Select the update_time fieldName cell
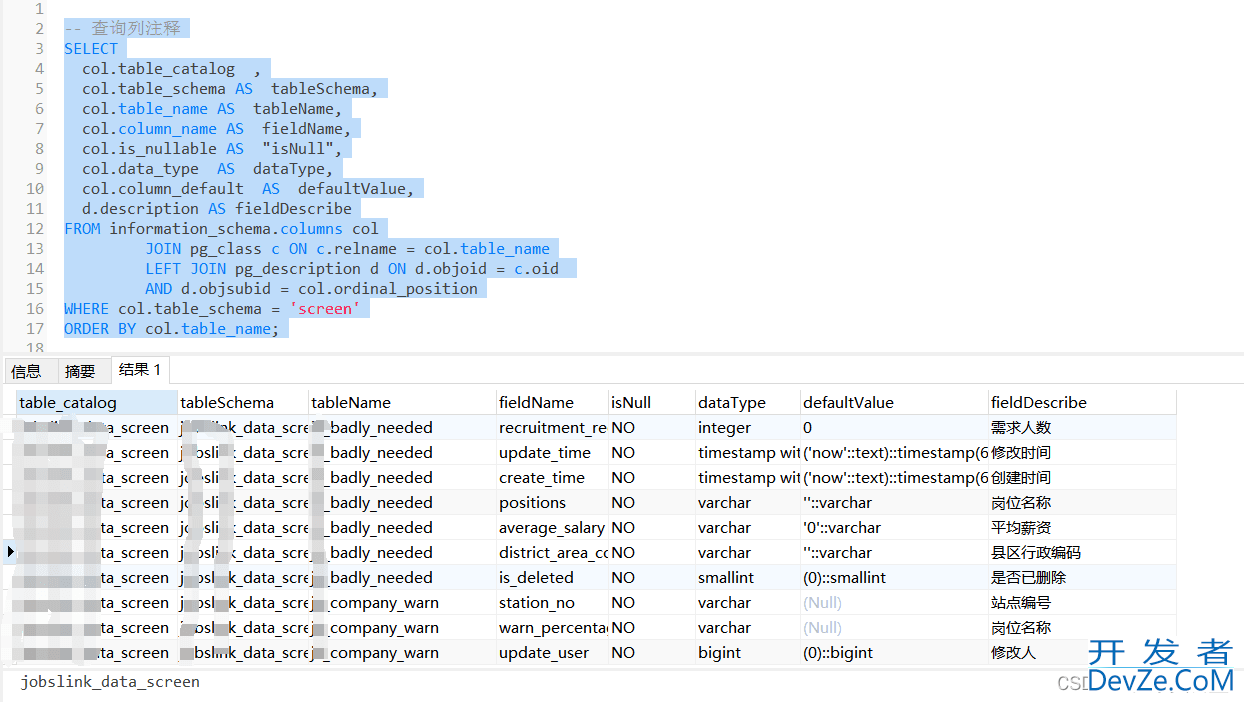The image size is (1244, 702). pos(552,452)
